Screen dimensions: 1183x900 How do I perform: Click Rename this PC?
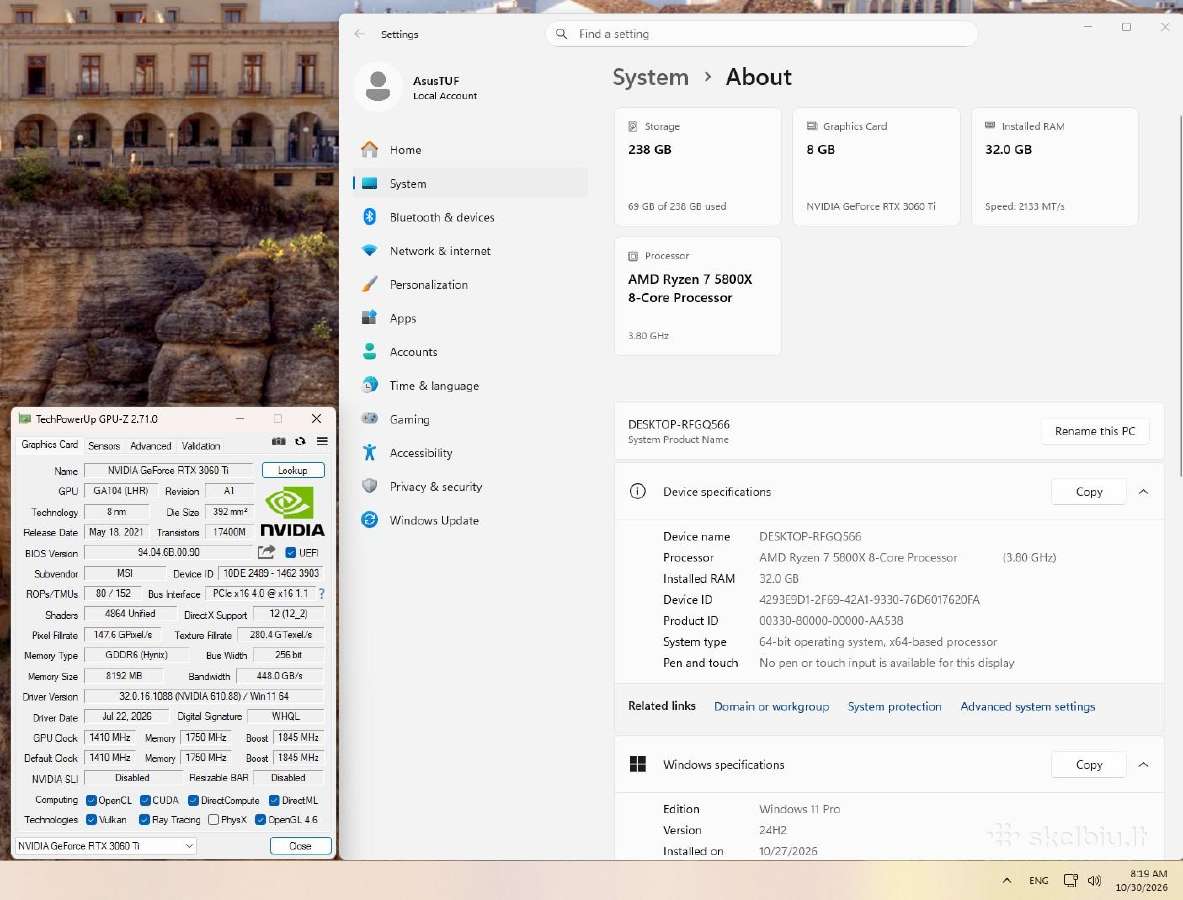coord(1095,431)
